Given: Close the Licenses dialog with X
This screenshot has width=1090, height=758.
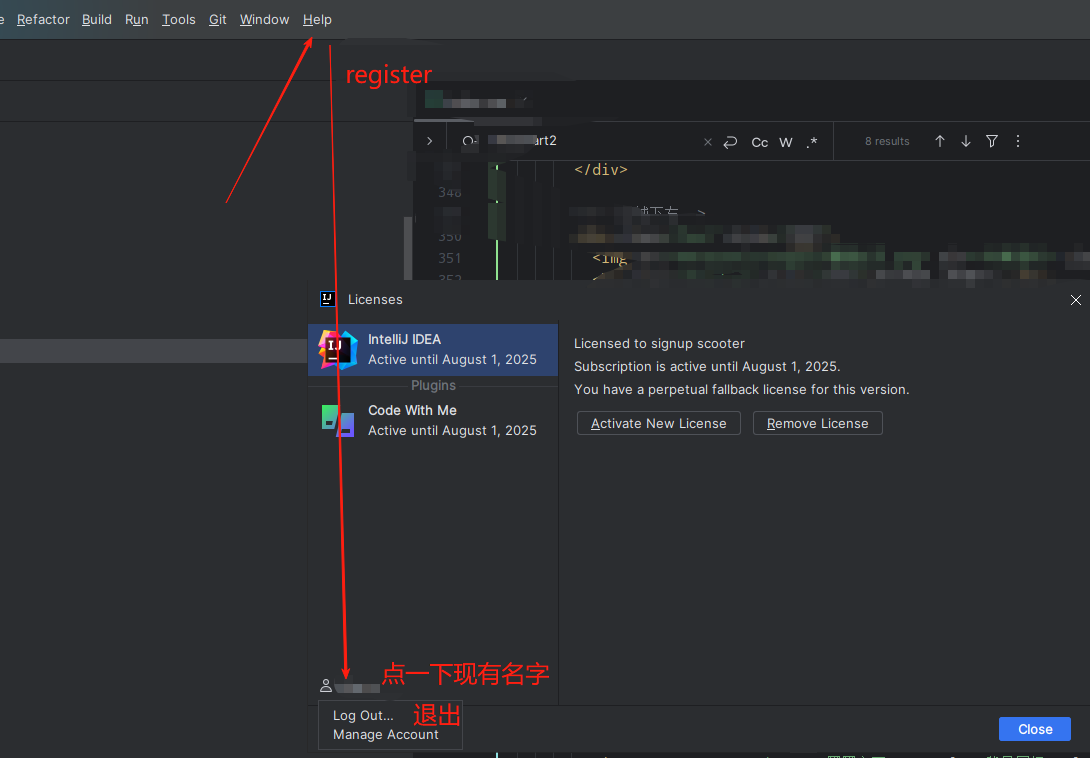Looking at the screenshot, I should (x=1075, y=300).
